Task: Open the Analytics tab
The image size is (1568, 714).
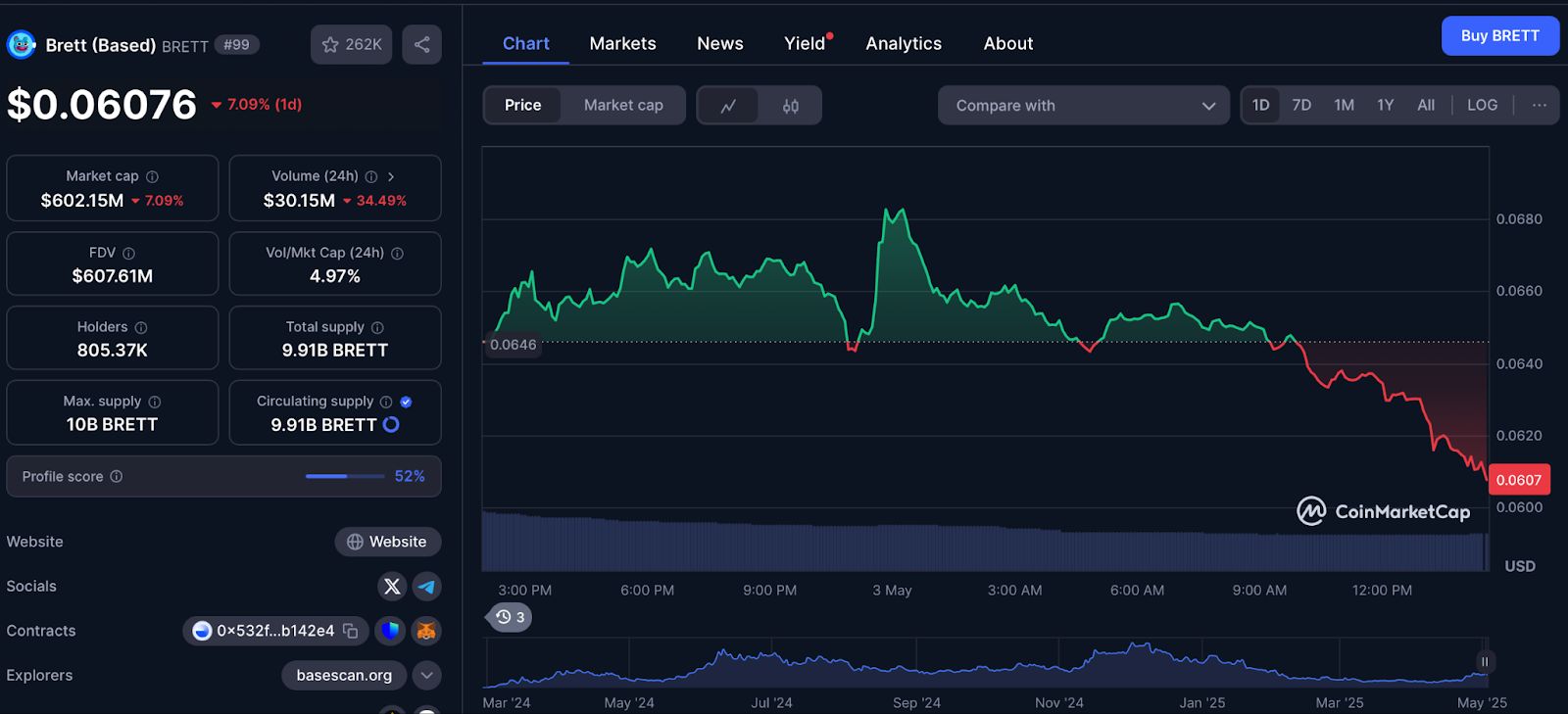Action: pyautogui.click(x=903, y=44)
